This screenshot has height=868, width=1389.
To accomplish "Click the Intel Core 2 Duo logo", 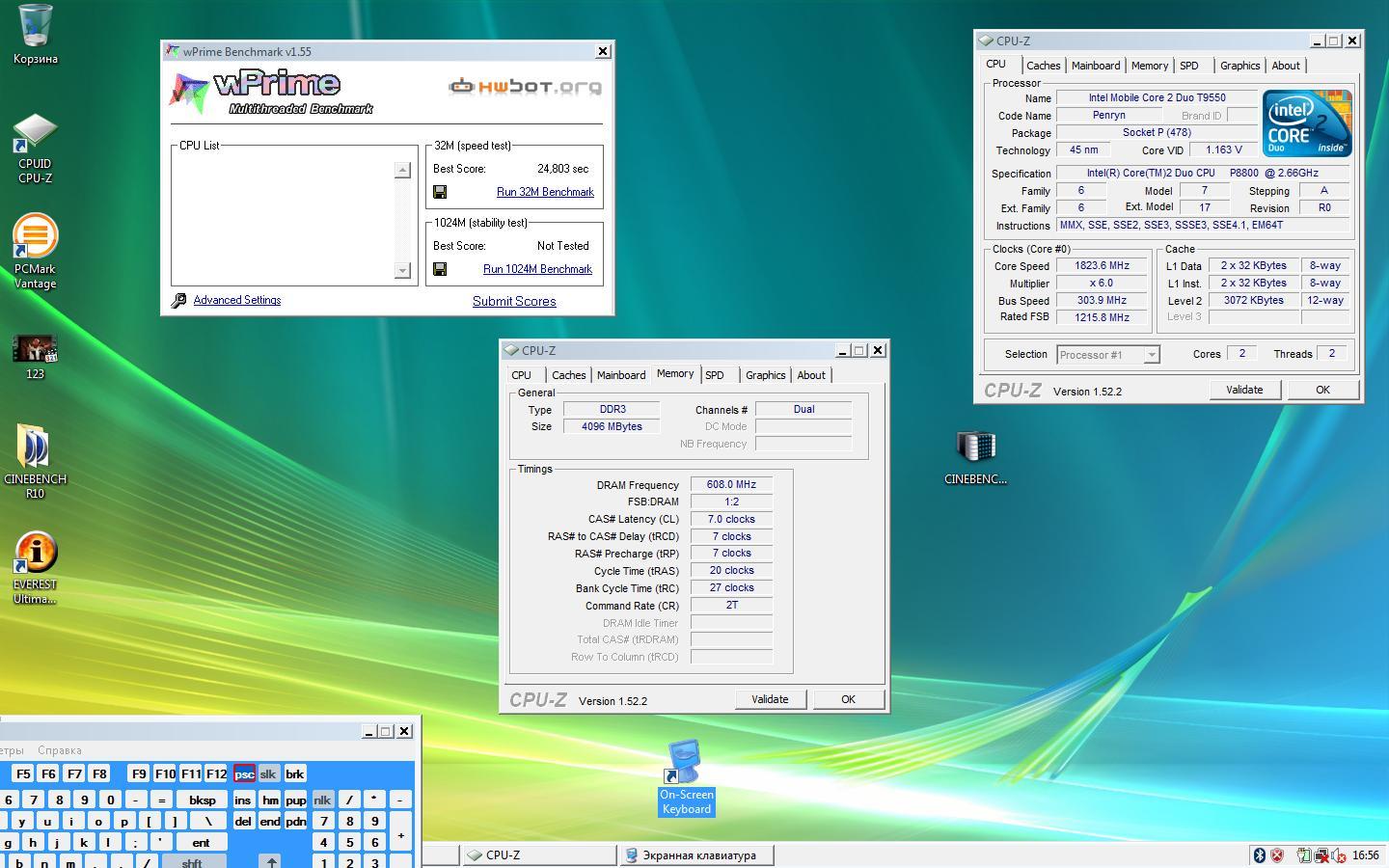I will (x=1307, y=123).
